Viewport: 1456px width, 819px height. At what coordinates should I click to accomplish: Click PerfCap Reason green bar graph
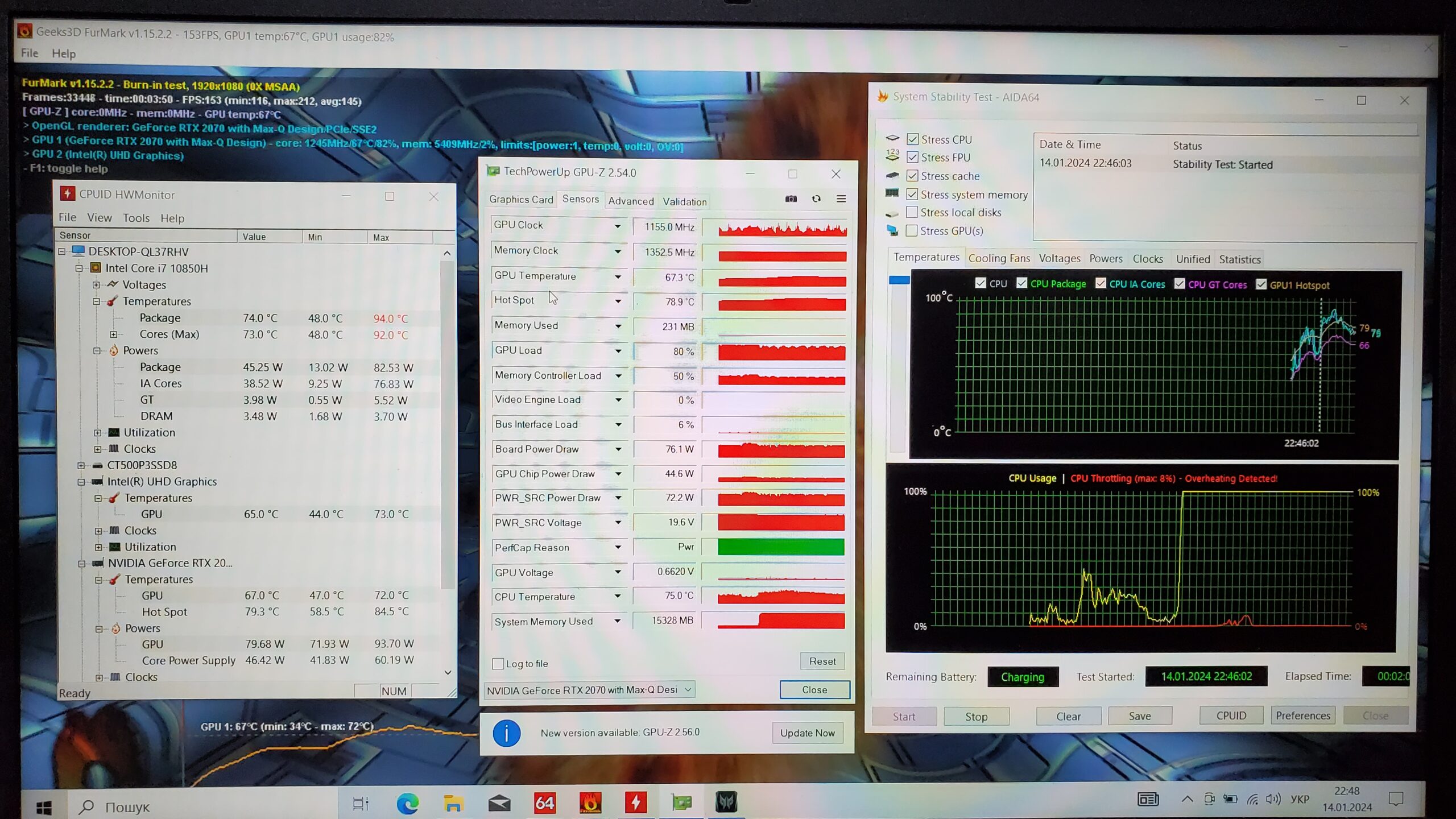(781, 547)
